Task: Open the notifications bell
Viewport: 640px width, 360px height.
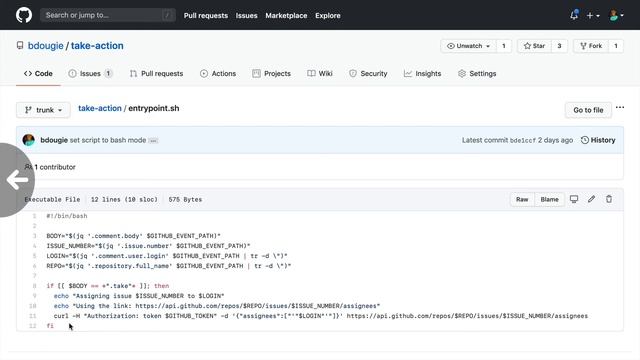Action: (x=574, y=15)
